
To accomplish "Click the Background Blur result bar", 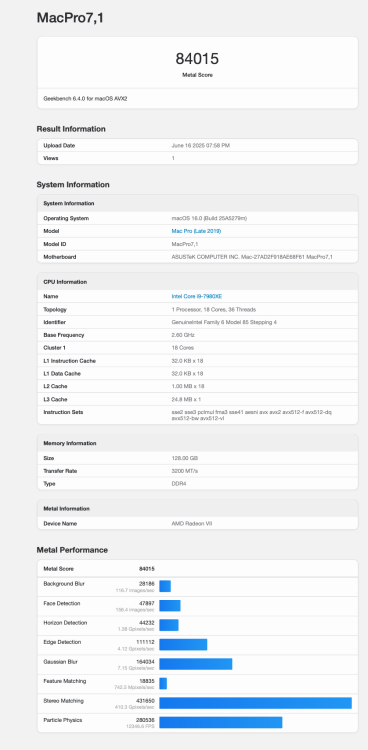I will (x=165, y=586).
